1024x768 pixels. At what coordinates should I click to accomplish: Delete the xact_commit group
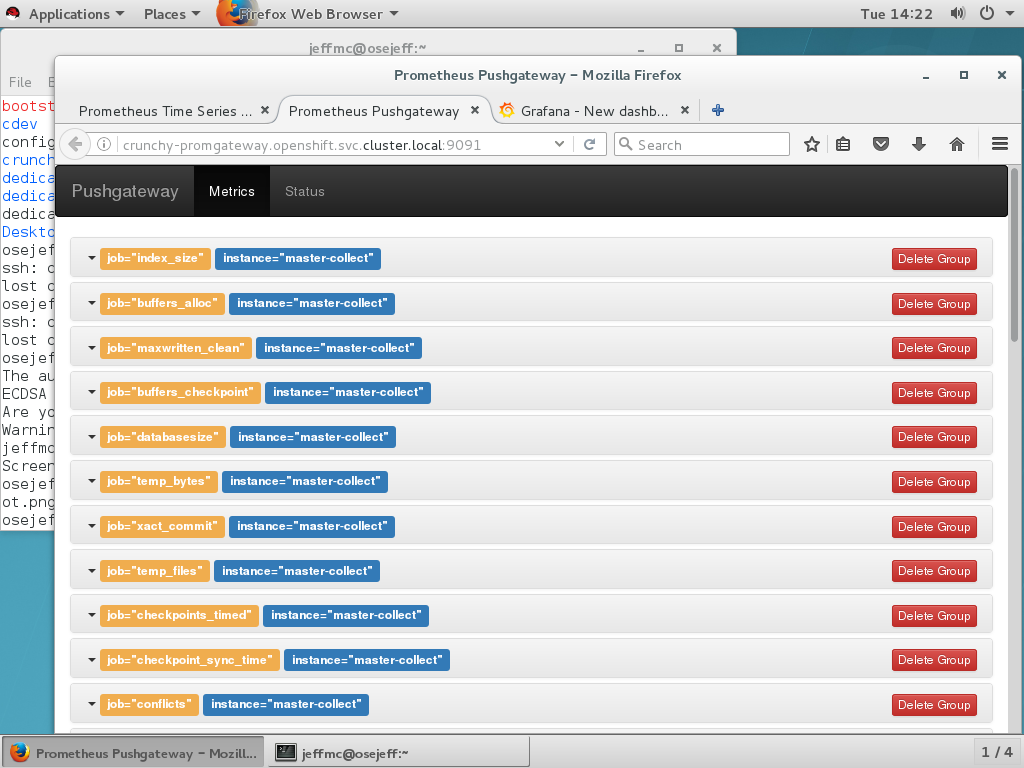933,526
